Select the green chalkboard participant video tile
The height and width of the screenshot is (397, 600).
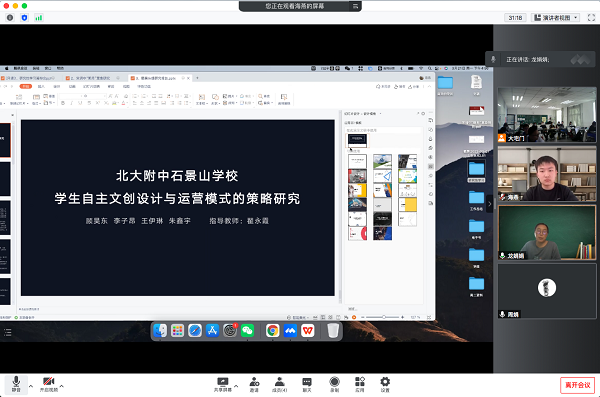point(547,232)
